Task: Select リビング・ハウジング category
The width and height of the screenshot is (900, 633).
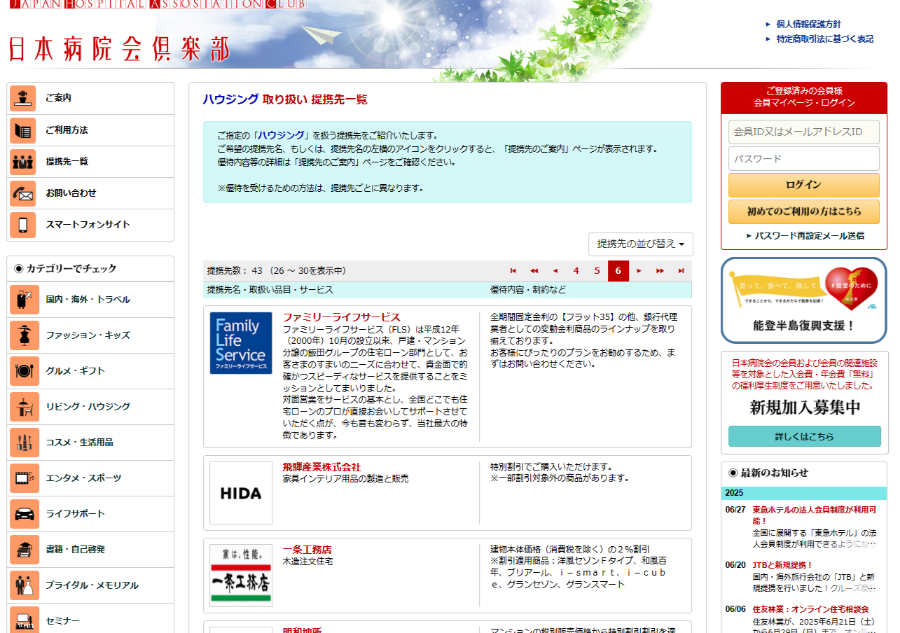Action: [90, 407]
